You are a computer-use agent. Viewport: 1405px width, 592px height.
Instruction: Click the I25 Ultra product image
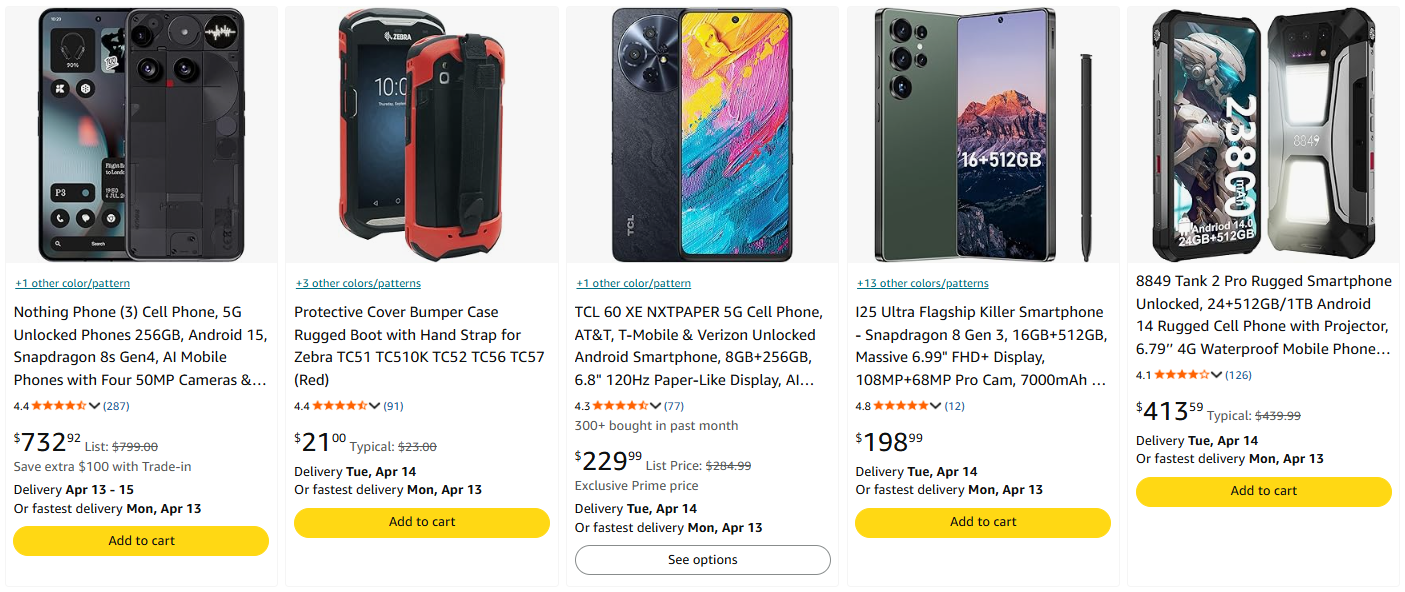(x=983, y=135)
